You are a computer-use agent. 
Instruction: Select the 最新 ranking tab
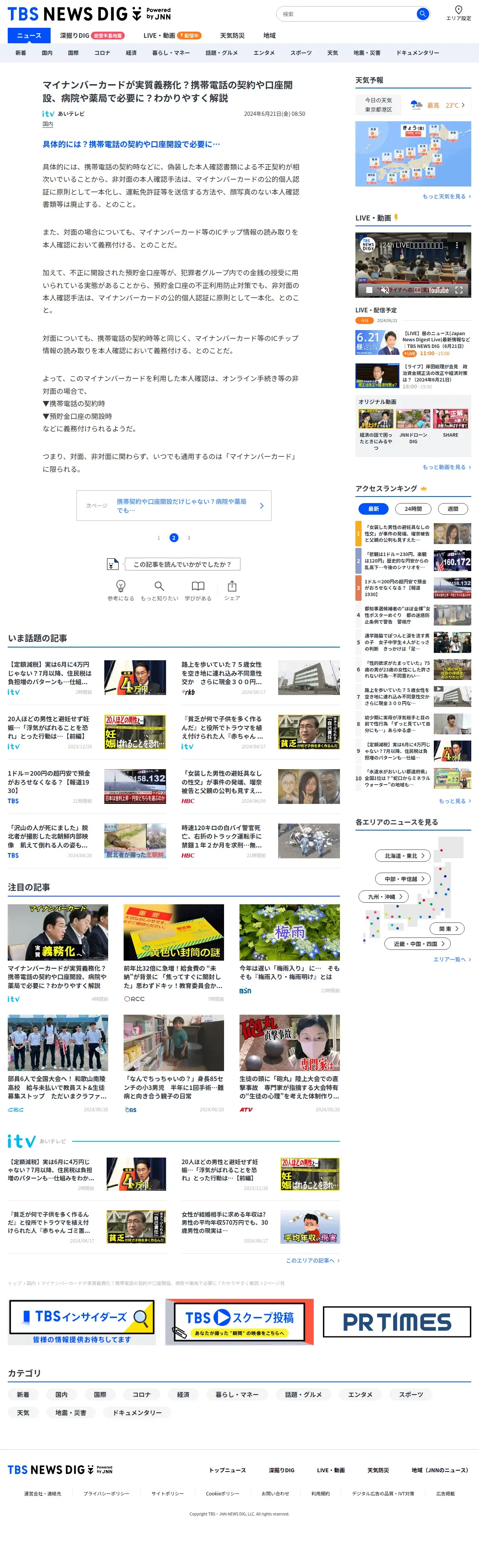pos(373,508)
